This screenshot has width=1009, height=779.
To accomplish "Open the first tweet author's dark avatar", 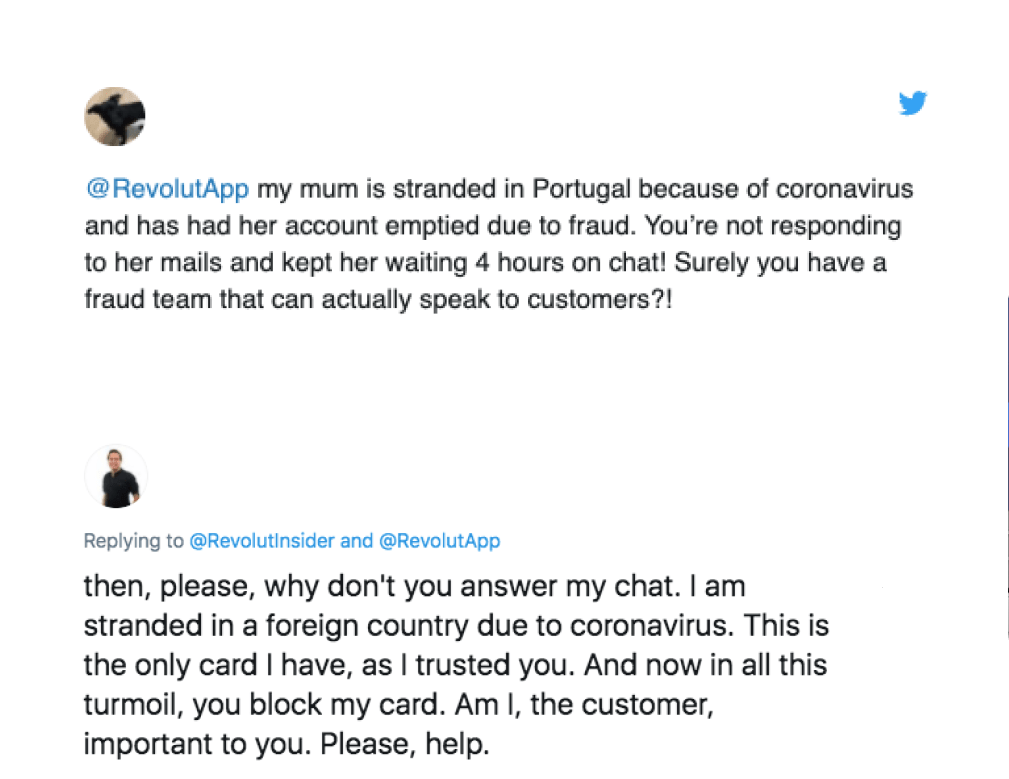I will coord(115,117).
